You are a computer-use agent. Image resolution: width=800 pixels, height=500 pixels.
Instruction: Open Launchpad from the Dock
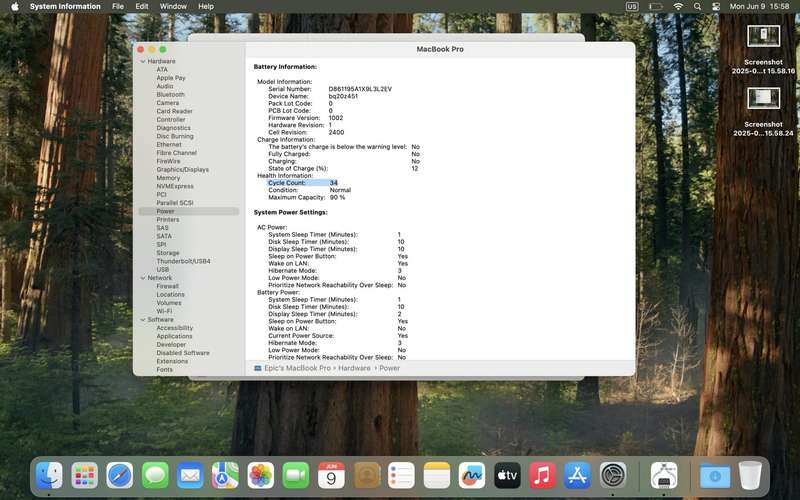point(85,476)
